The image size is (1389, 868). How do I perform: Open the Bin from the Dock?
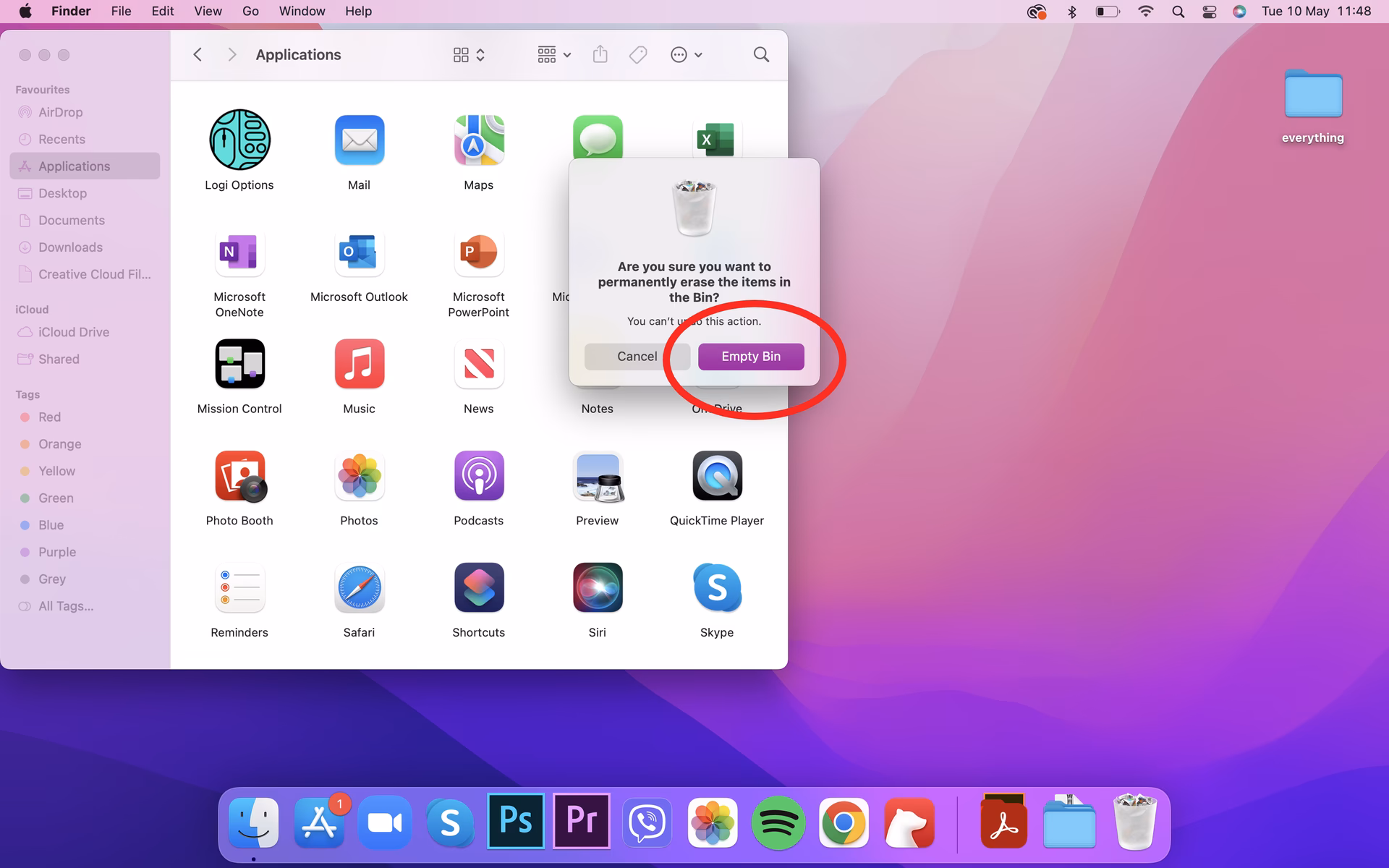click(1135, 822)
